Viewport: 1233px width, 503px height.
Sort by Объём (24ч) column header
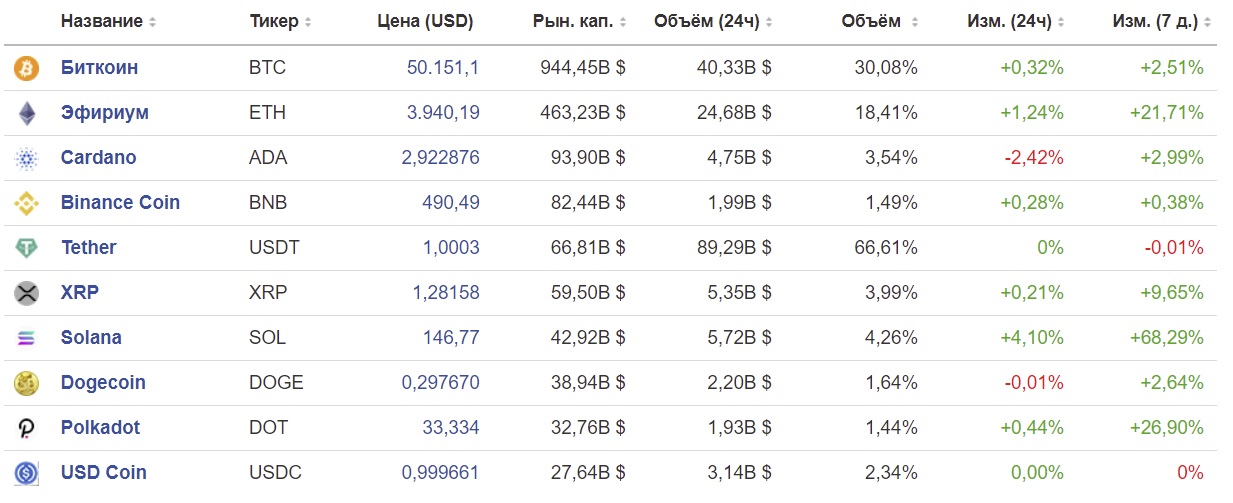[713, 21]
